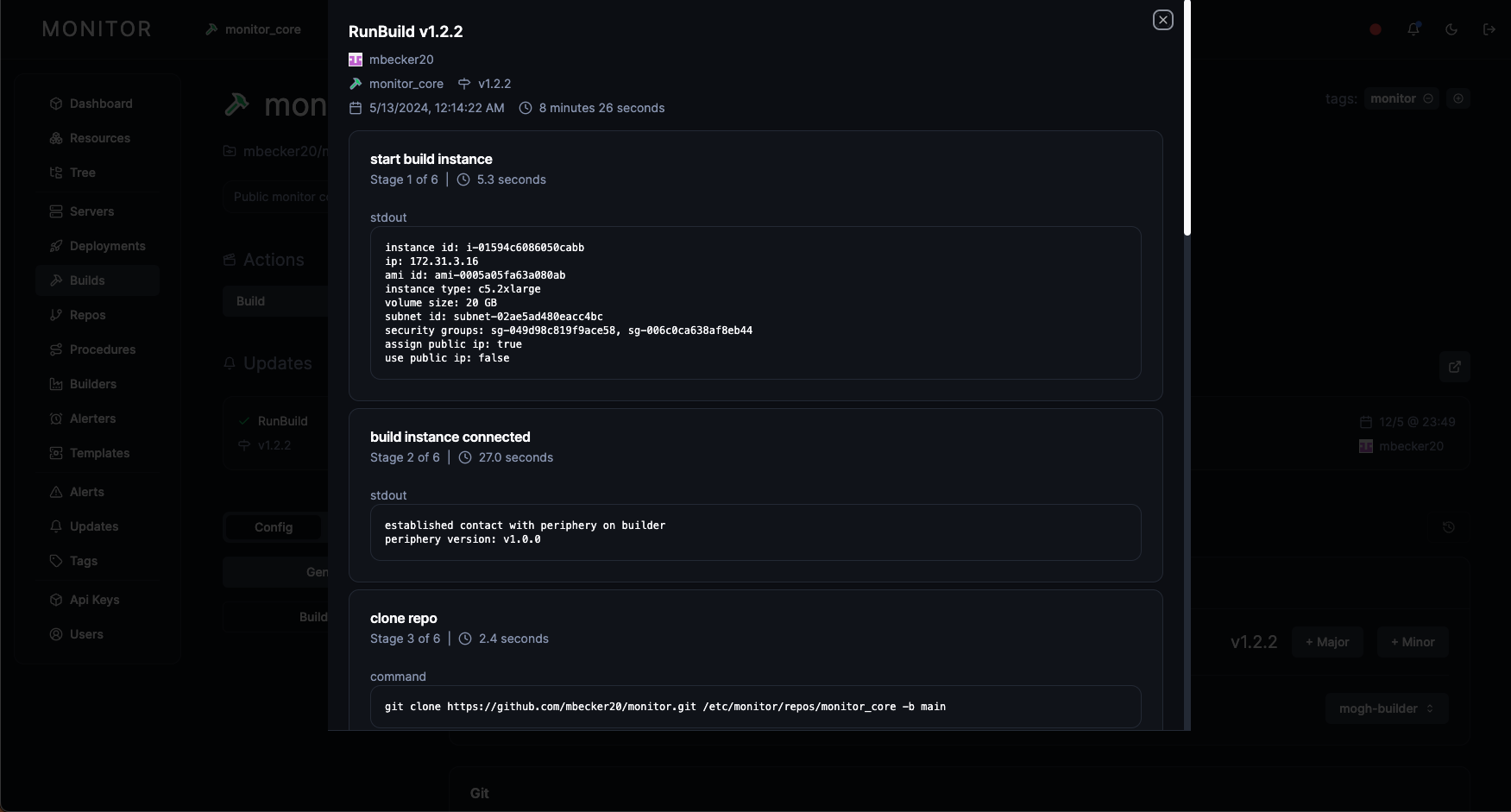This screenshot has height=812, width=1511.
Task: Click mbecker20 user in the dialog
Action: point(401,60)
